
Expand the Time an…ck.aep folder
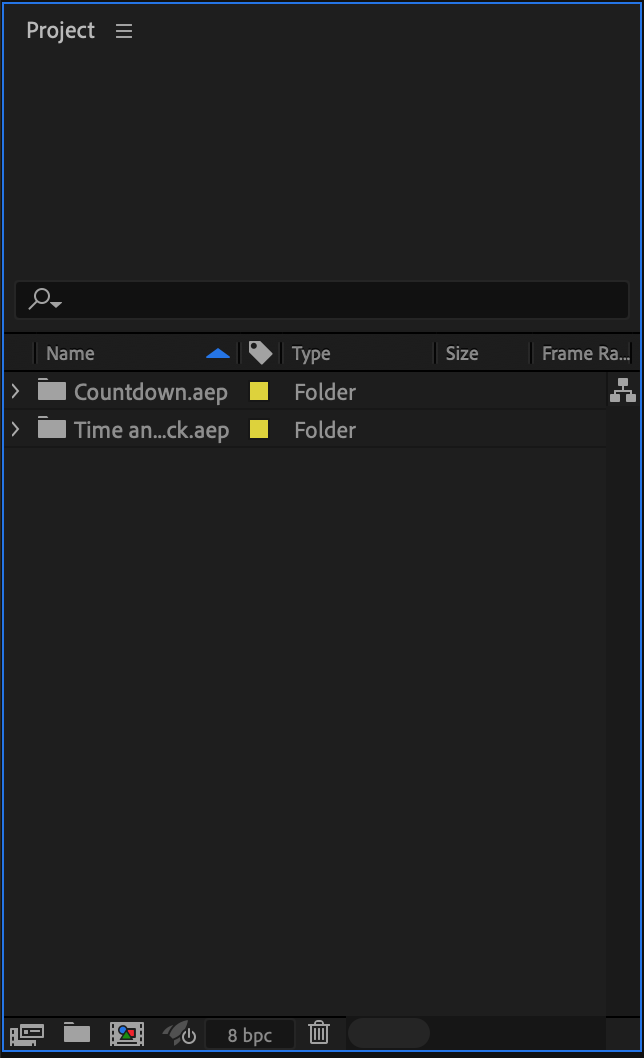point(15,429)
